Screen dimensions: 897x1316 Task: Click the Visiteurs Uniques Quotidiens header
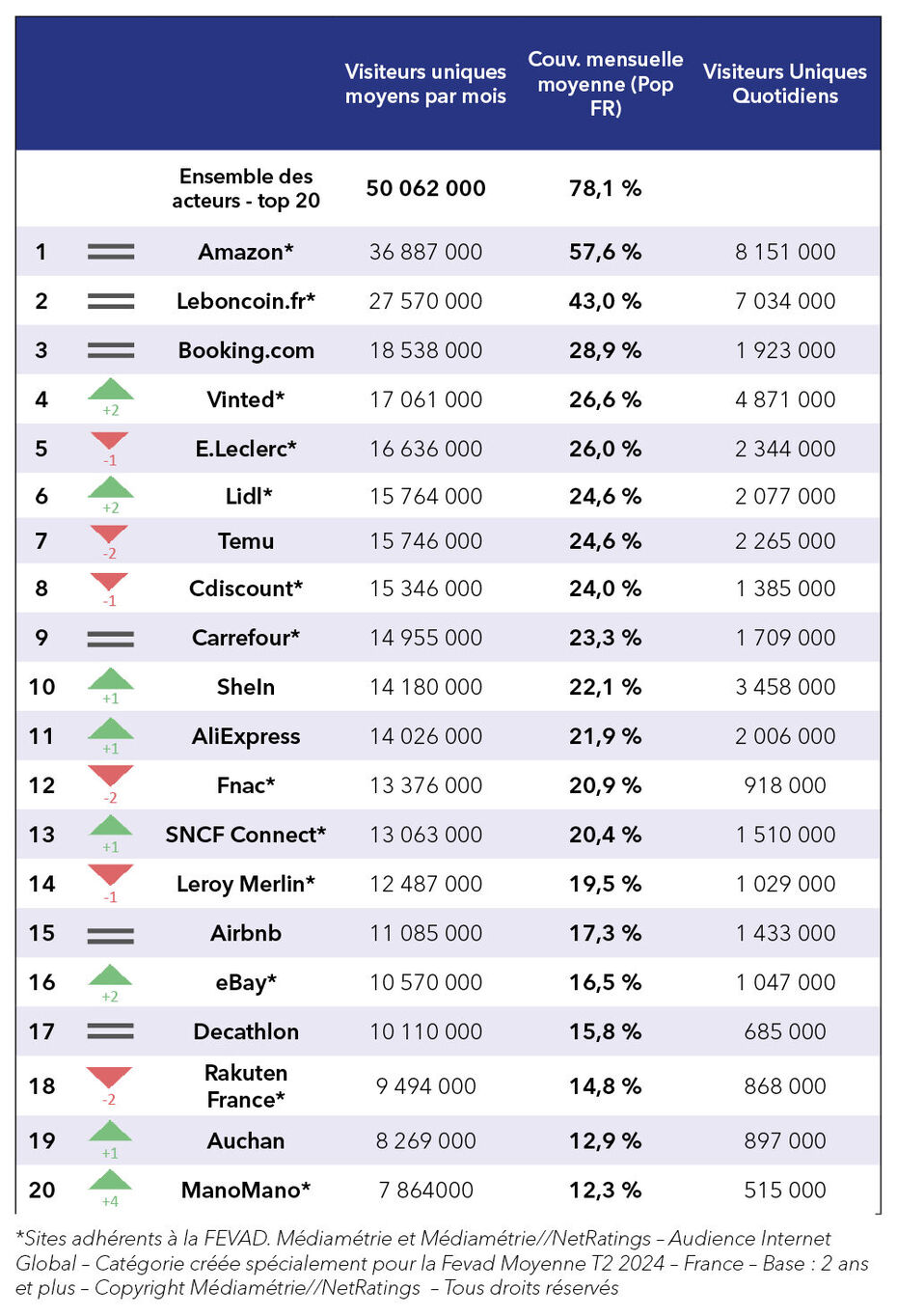pos(784,84)
